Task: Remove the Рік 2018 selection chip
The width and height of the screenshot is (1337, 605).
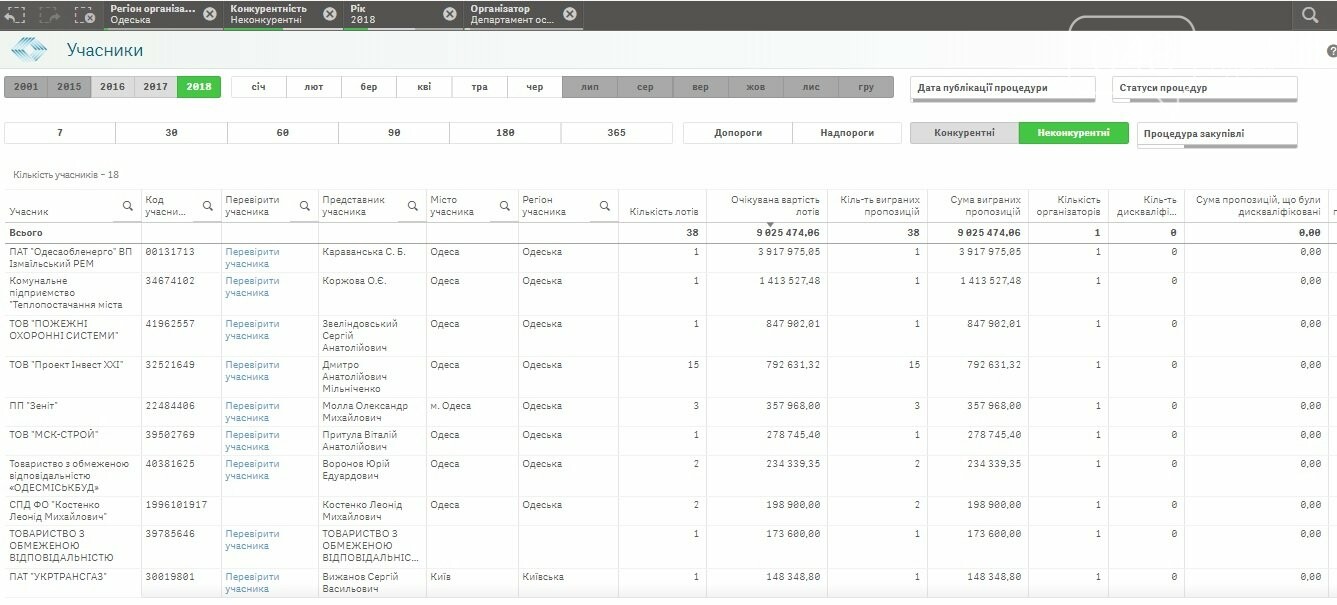Action: click(449, 14)
